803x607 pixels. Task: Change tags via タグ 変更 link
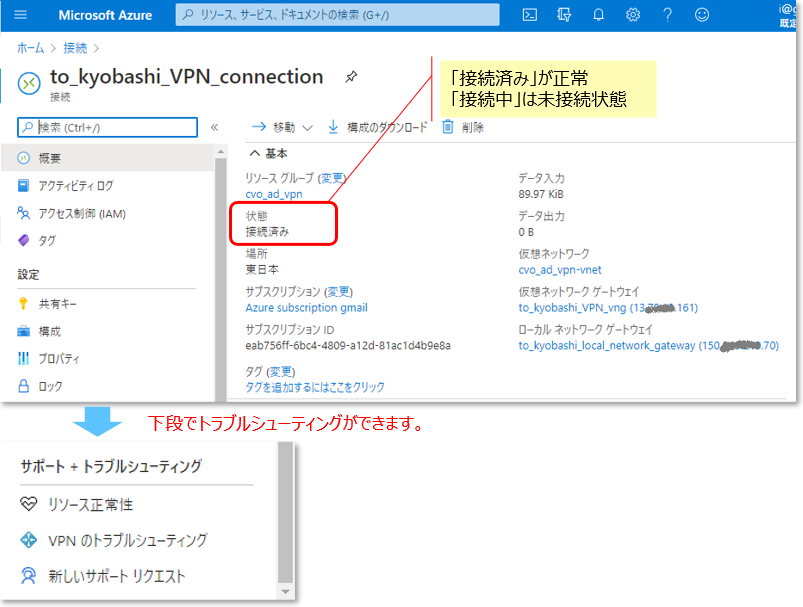282,371
